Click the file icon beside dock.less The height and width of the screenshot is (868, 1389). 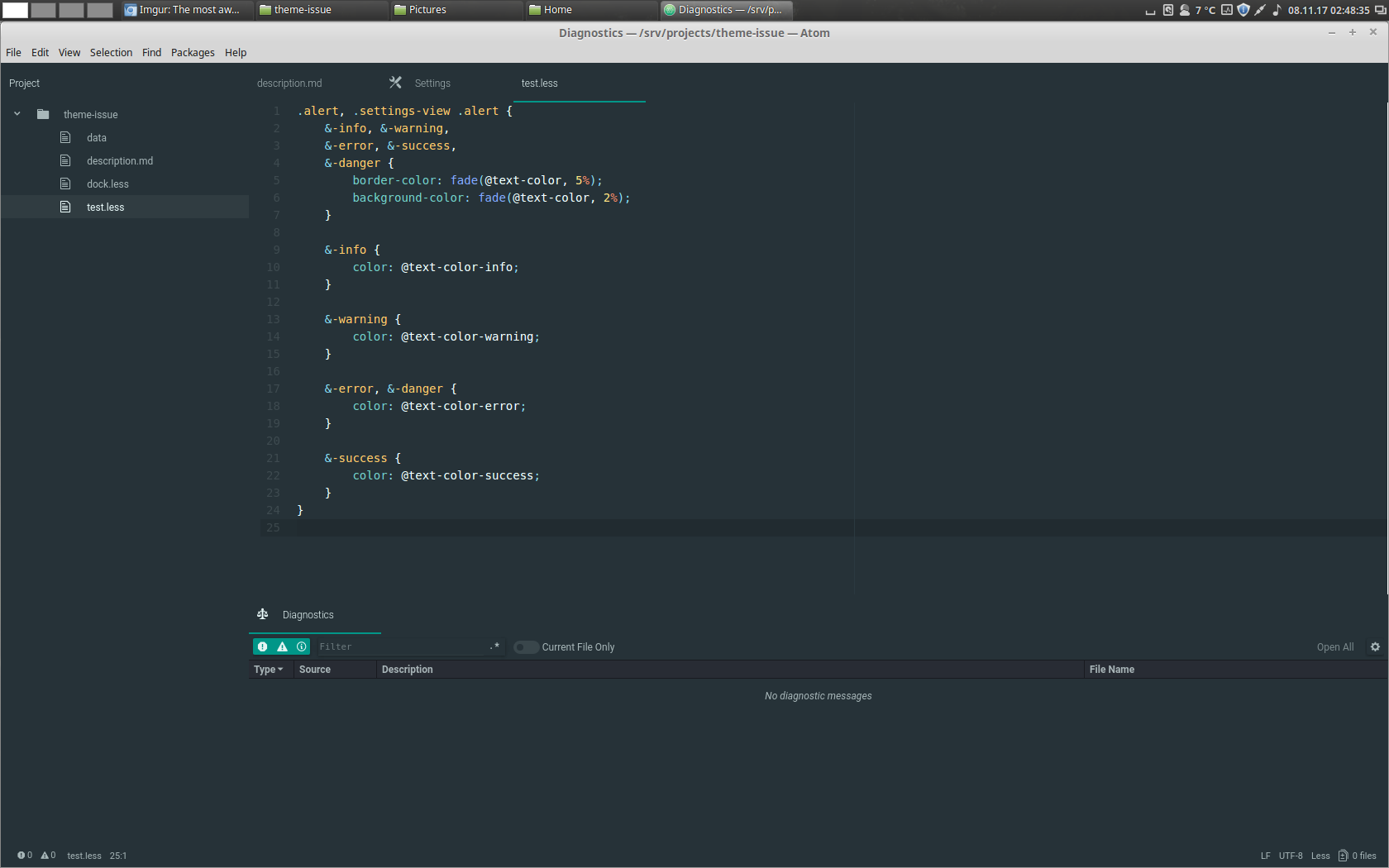point(65,184)
